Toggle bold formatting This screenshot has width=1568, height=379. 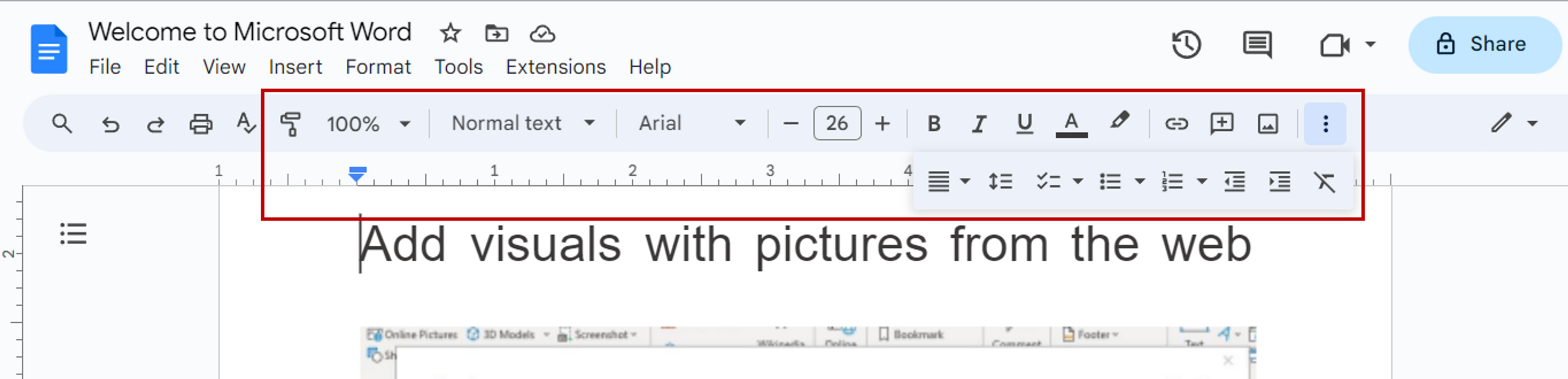point(933,123)
